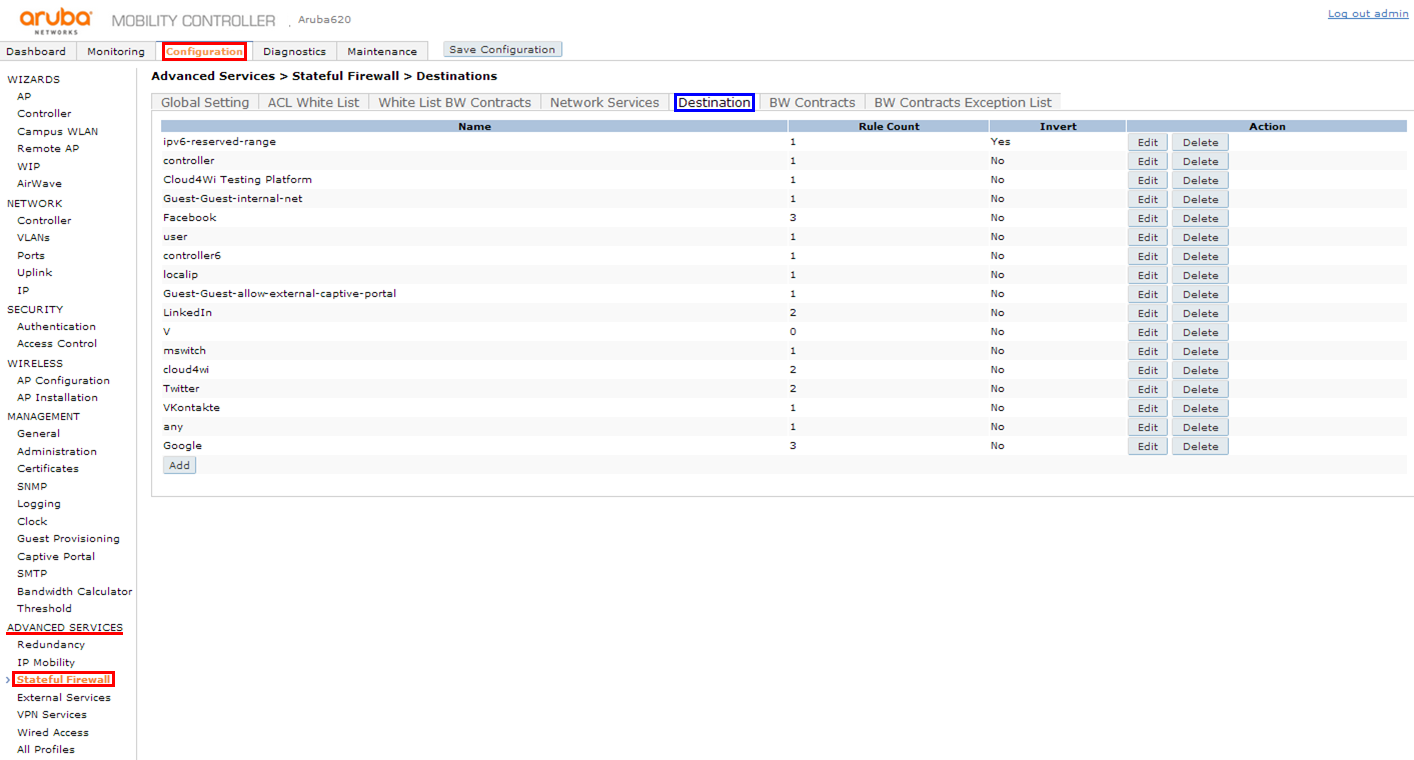Open the BW Contracts Exception List tab

pos(962,102)
